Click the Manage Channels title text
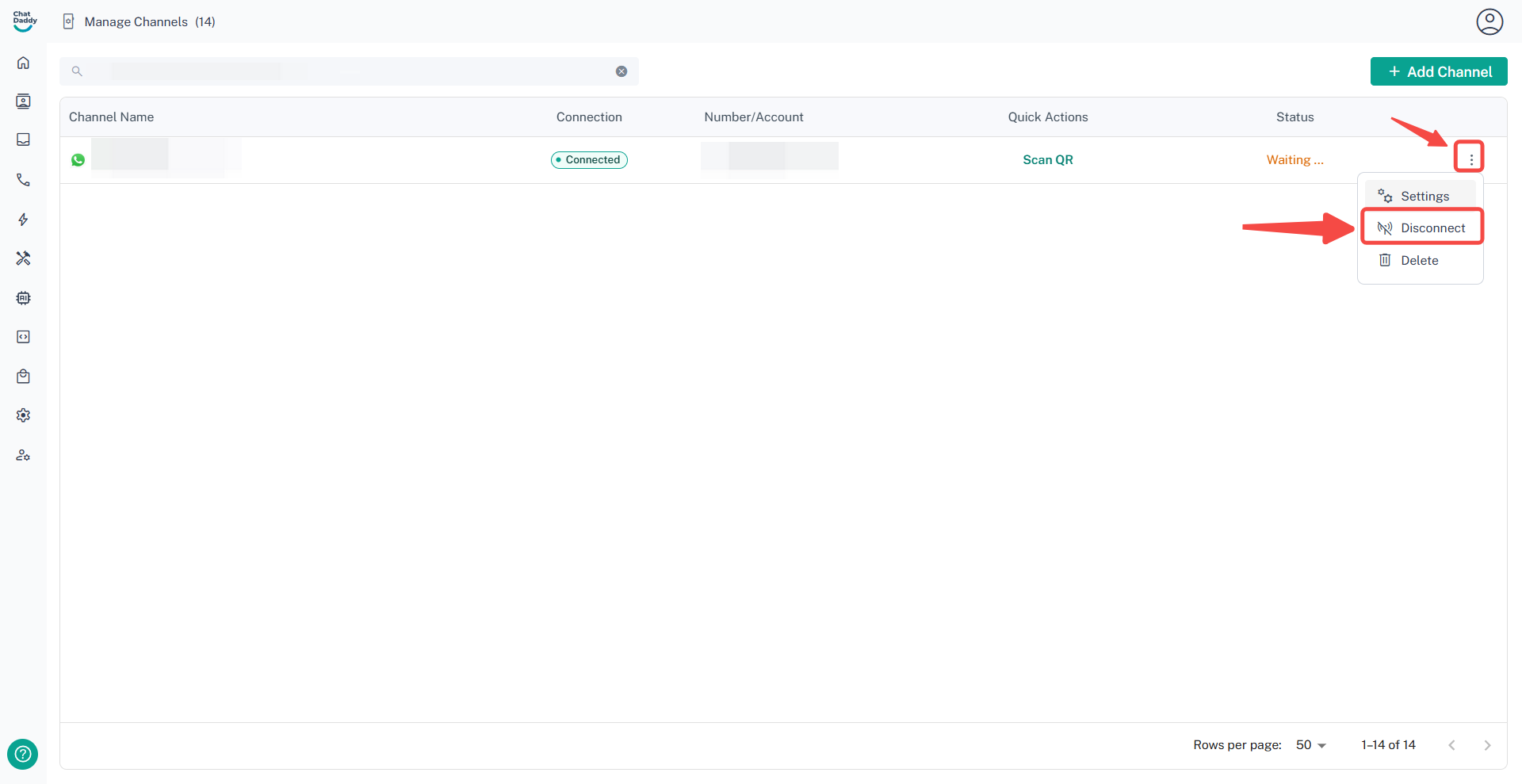The image size is (1522, 784). [136, 21]
